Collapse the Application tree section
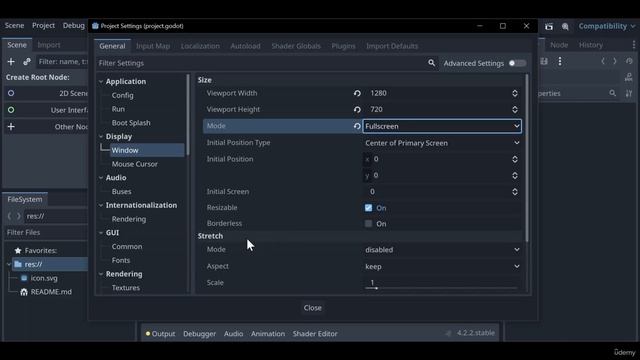 (101, 82)
